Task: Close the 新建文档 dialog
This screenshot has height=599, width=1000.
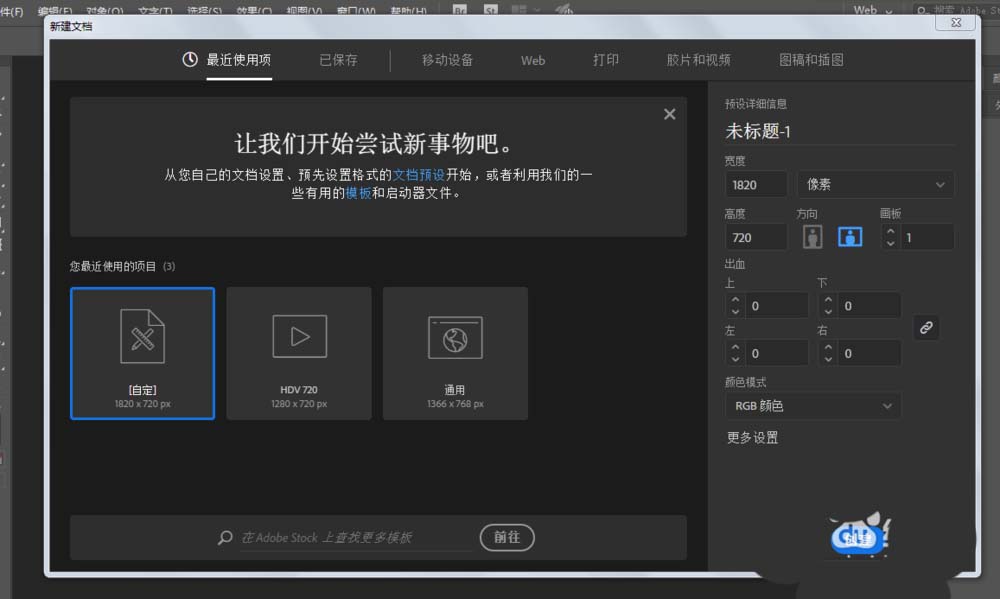Action: click(955, 22)
